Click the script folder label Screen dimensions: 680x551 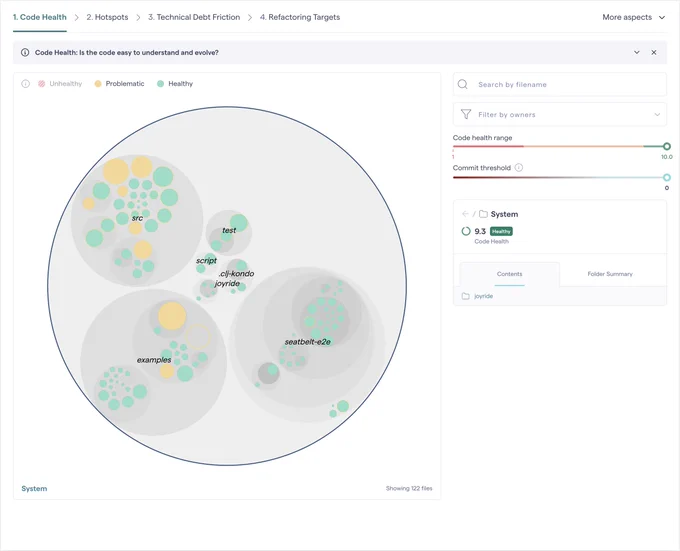(206, 261)
